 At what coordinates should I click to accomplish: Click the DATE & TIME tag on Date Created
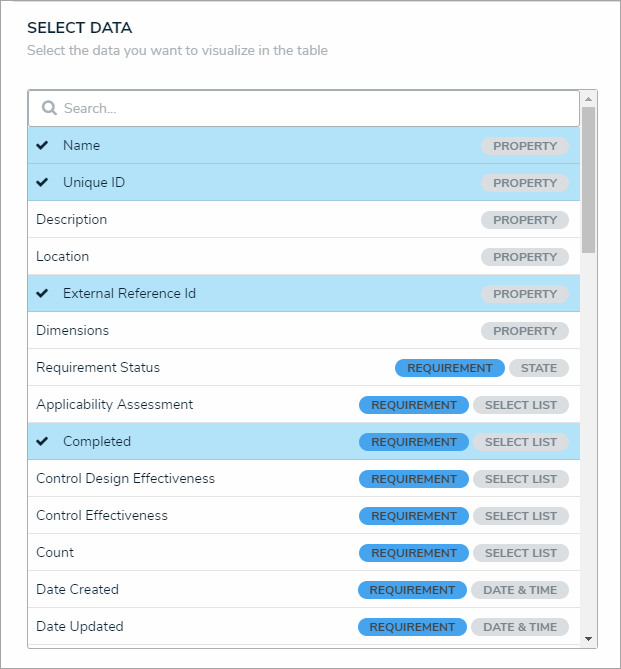pos(520,590)
